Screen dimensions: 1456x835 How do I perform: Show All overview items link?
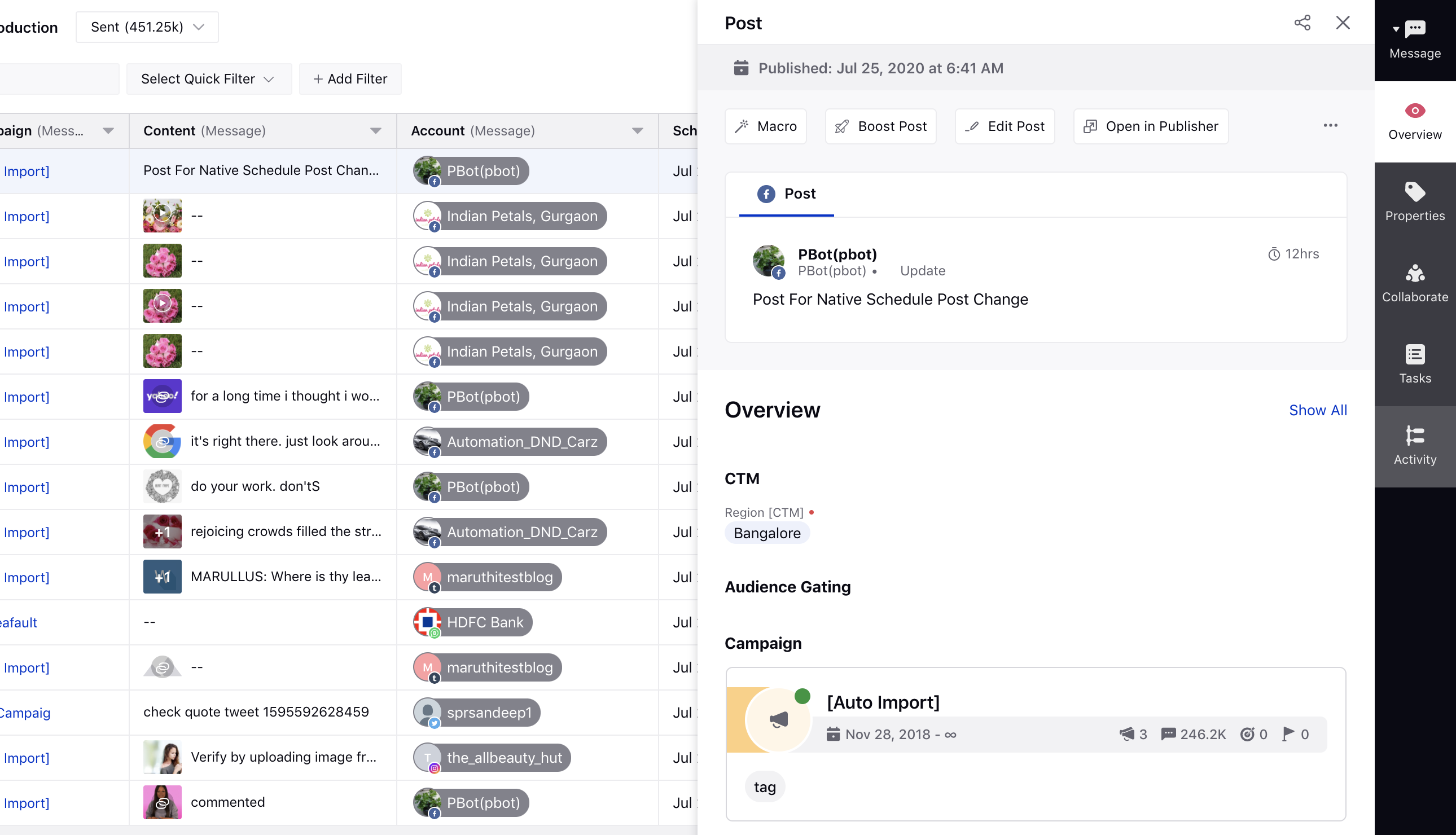click(1317, 409)
